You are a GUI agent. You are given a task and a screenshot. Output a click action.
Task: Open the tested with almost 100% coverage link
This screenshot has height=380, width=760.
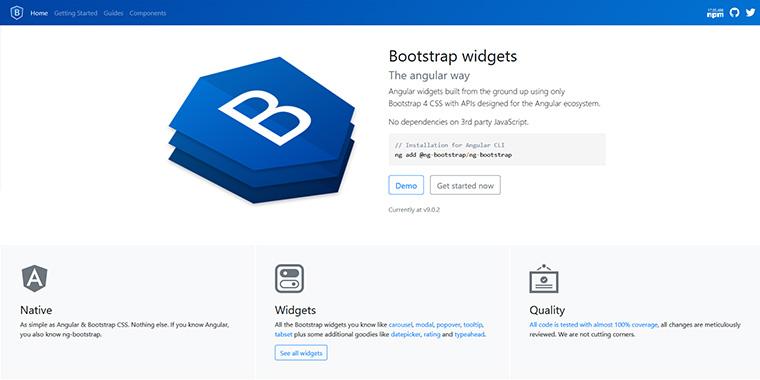click(594, 324)
